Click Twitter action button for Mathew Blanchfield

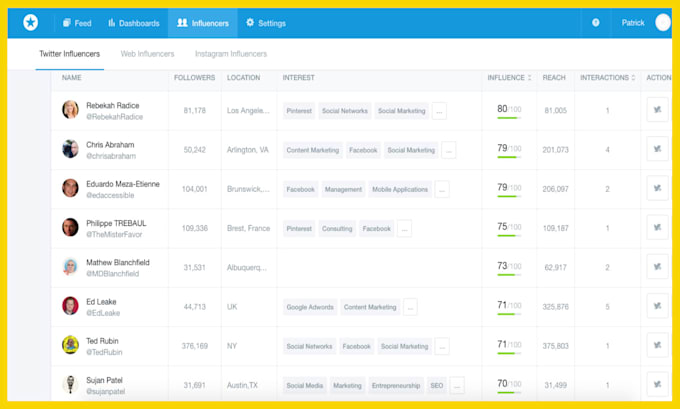[657, 267]
